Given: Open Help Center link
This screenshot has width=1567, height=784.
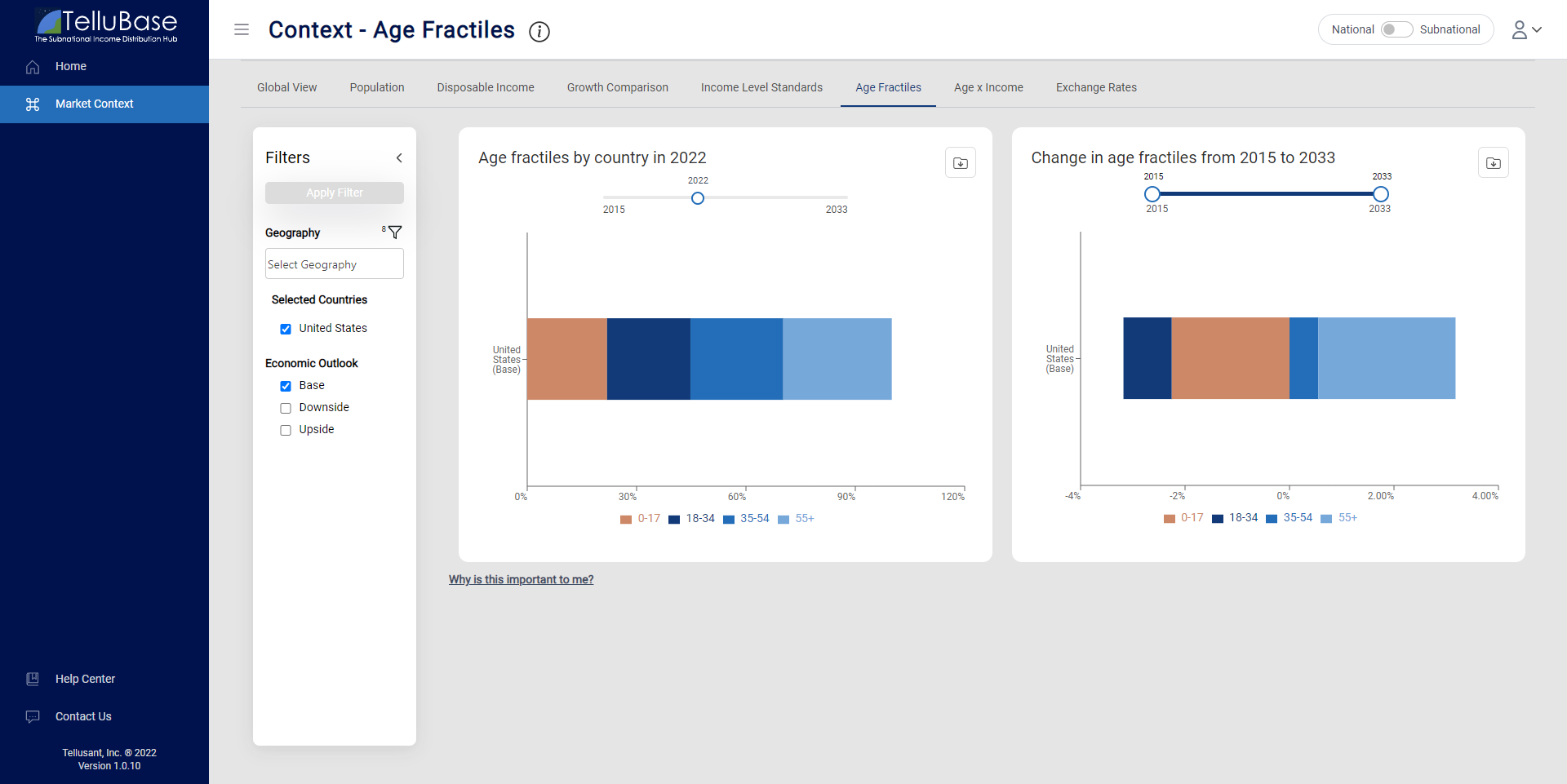Looking at the screenshot, I should 85,679.
